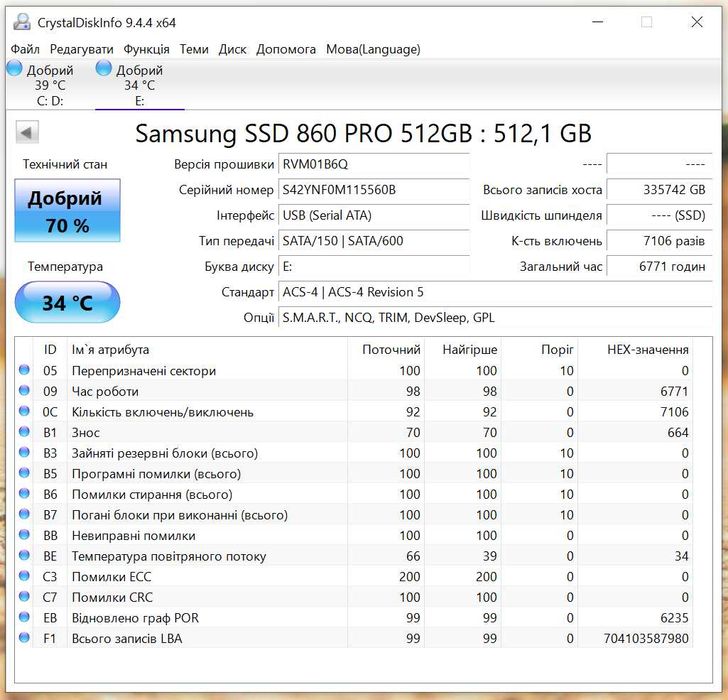Click the CrystalDiskInfo app icon in the title bar

tap(22, 22)
